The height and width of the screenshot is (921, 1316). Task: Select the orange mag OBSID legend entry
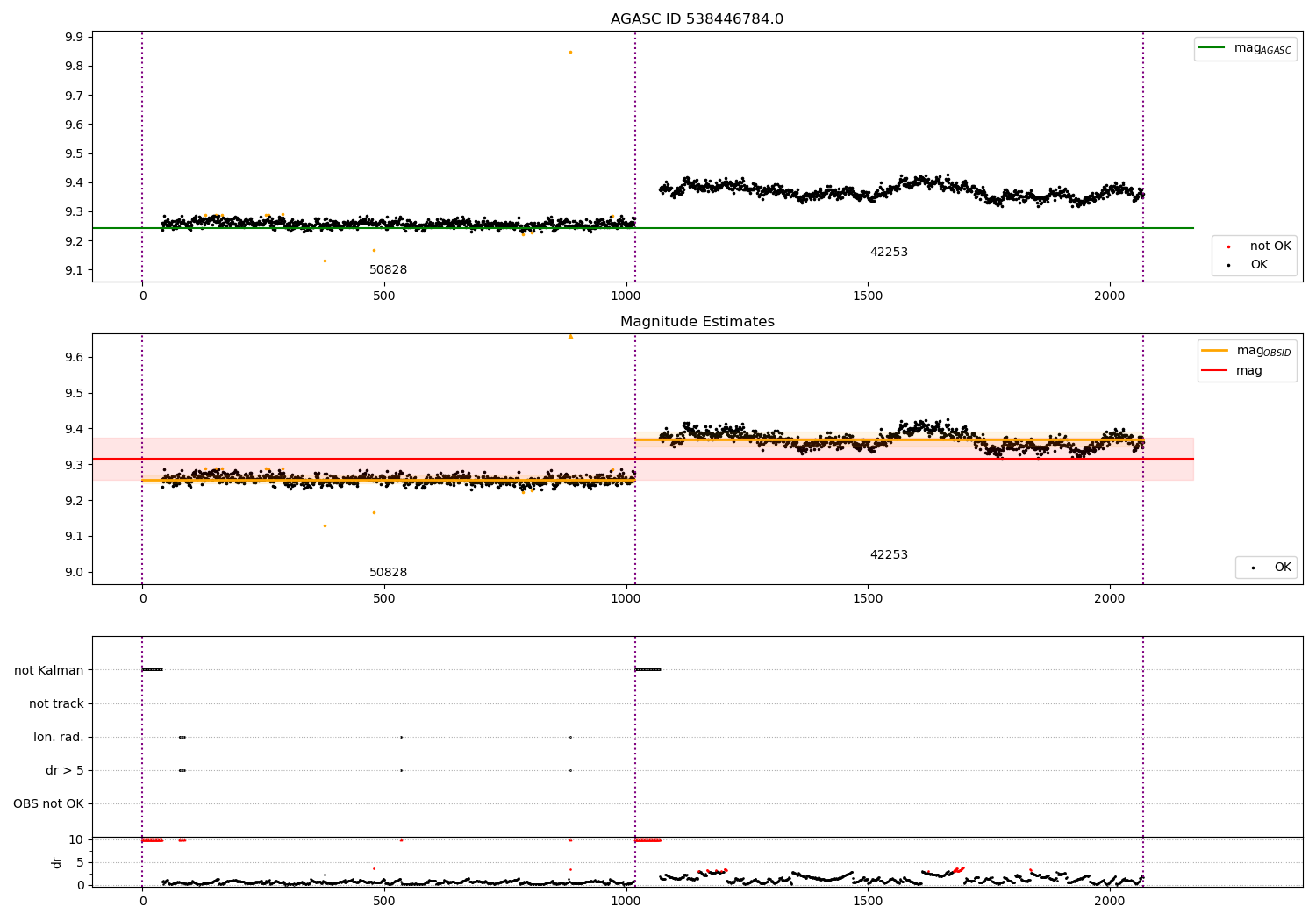click(x=1246, y=351)
